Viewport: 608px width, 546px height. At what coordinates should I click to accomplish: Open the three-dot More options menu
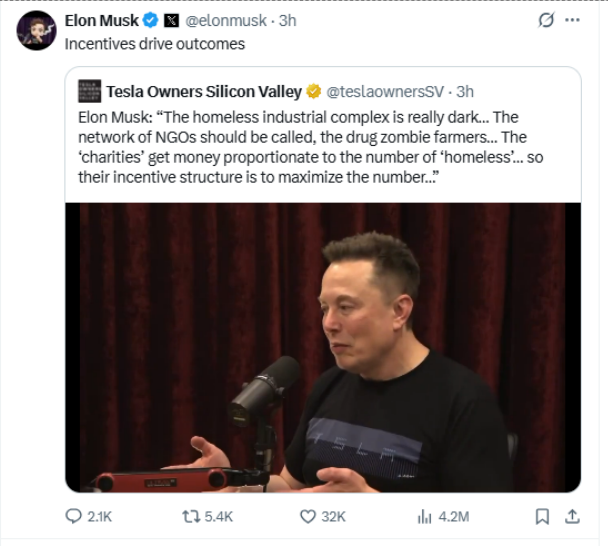pos(572,20)
